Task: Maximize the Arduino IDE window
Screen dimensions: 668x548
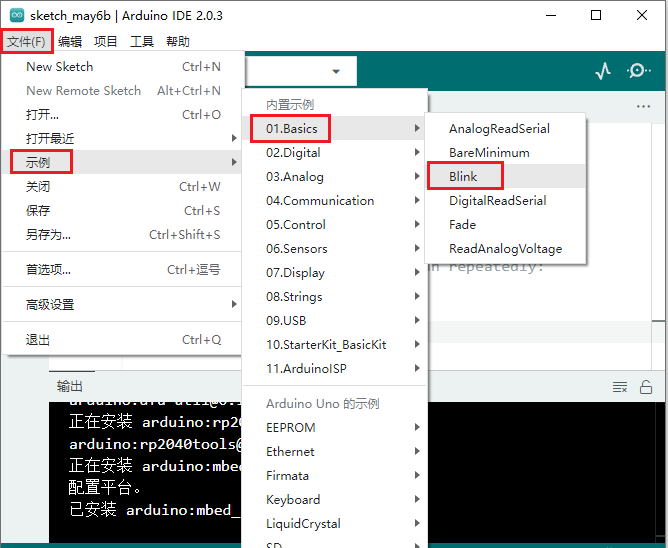Action: tap(596, 15)
